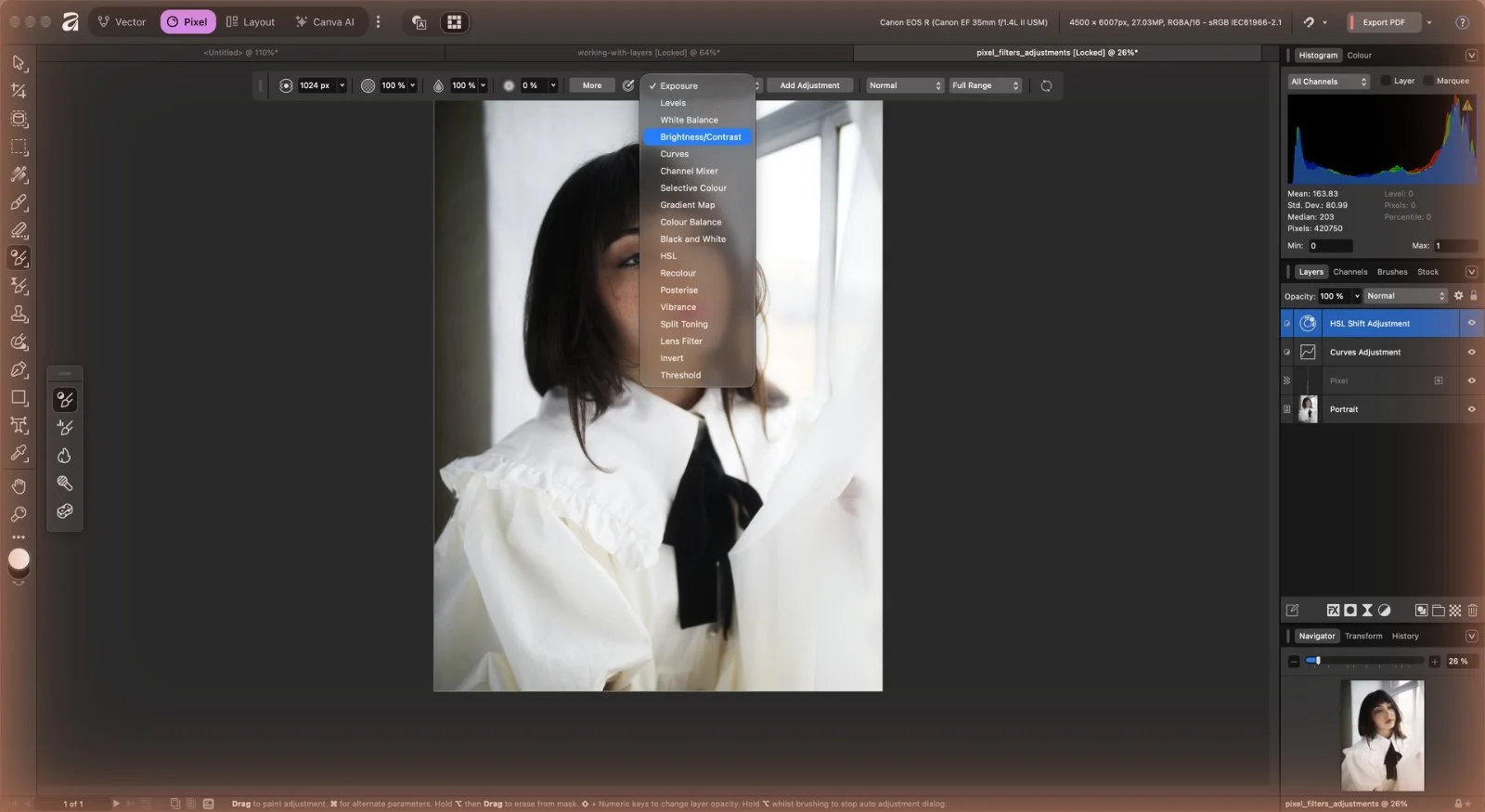Choose the Burn flame tool in flyout
Viewport: 1485px width, 812px height.
tap(65, 456)
